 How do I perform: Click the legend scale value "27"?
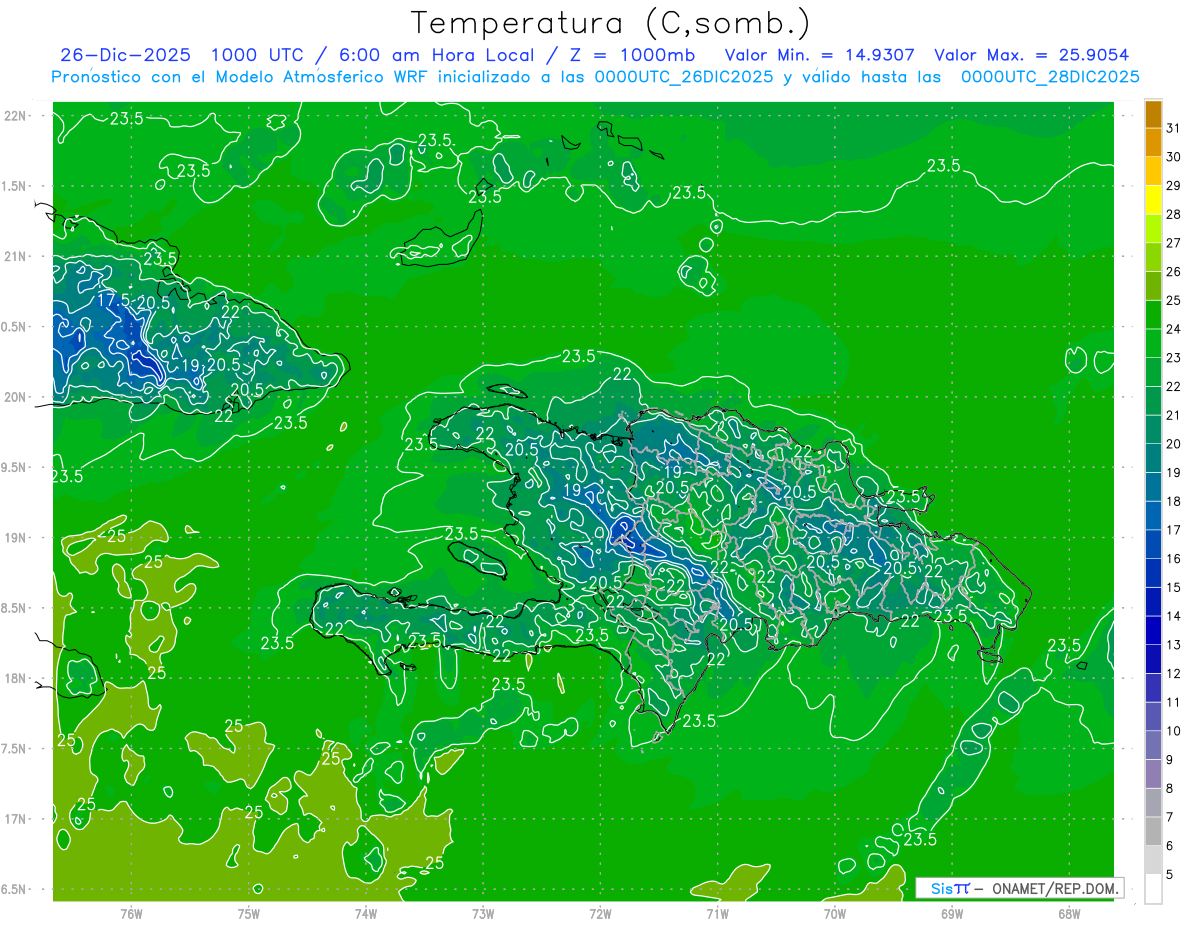pyautogui.click(x=1174, y=243)
